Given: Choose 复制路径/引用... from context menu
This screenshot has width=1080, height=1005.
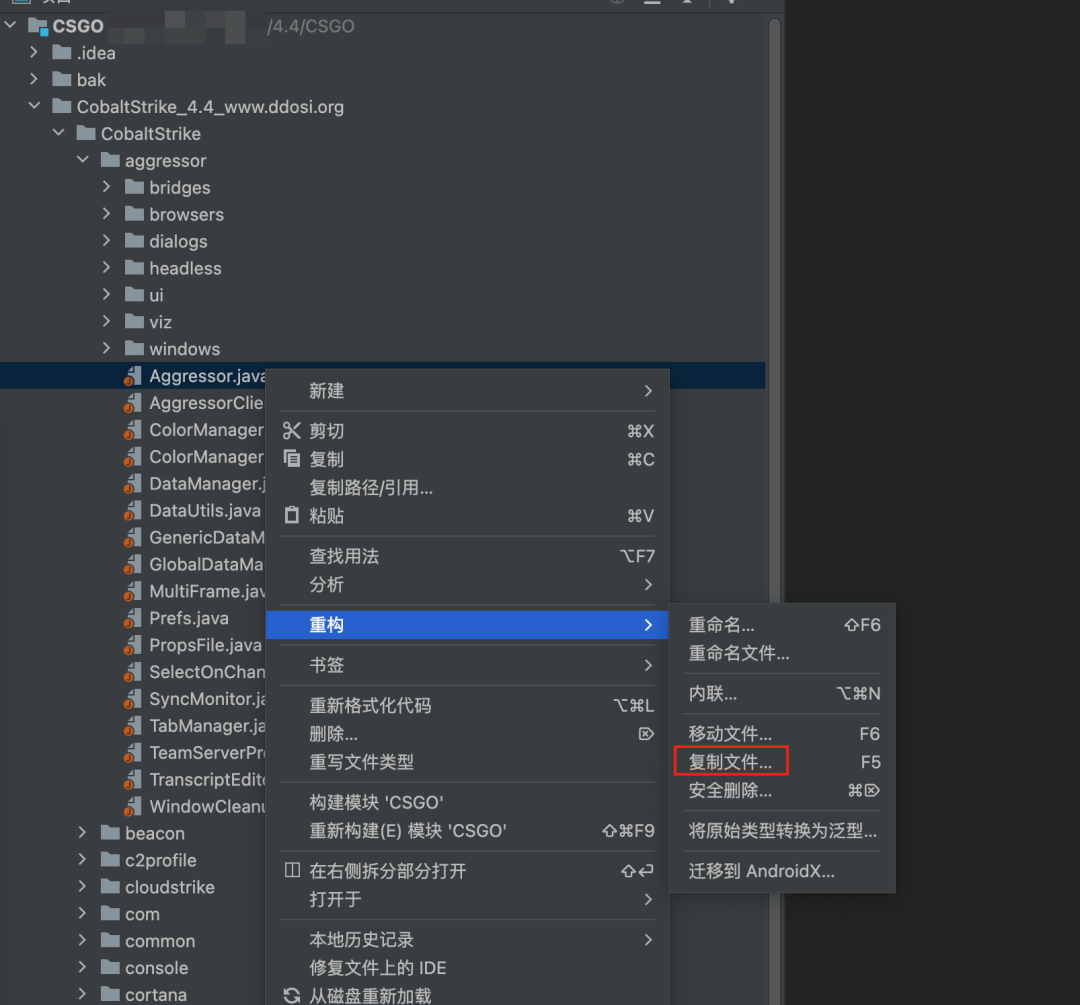Looking at the screenshot, I should [467, 488].
